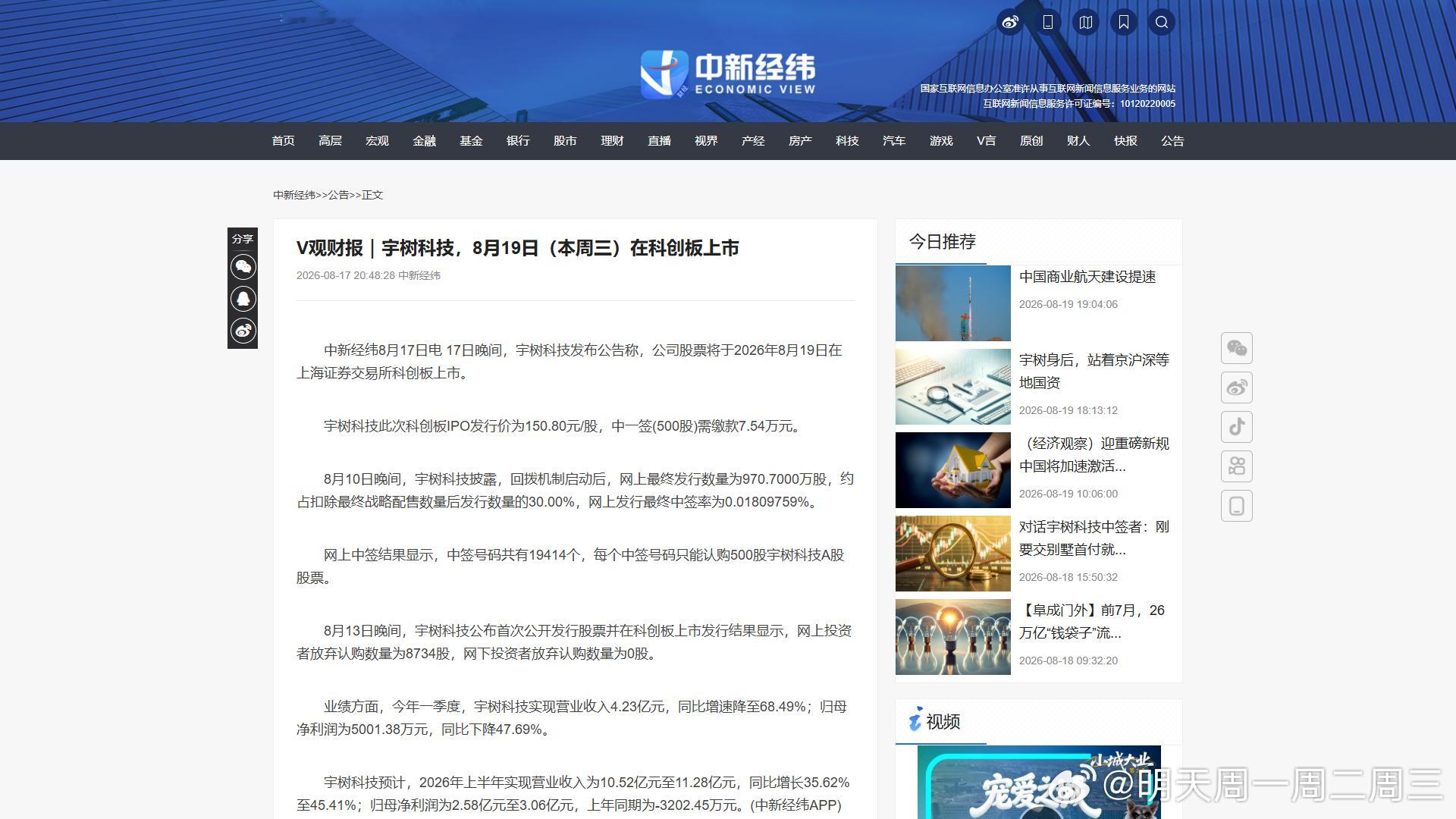Click the 今日推荐 section heading

coord(943,242)
